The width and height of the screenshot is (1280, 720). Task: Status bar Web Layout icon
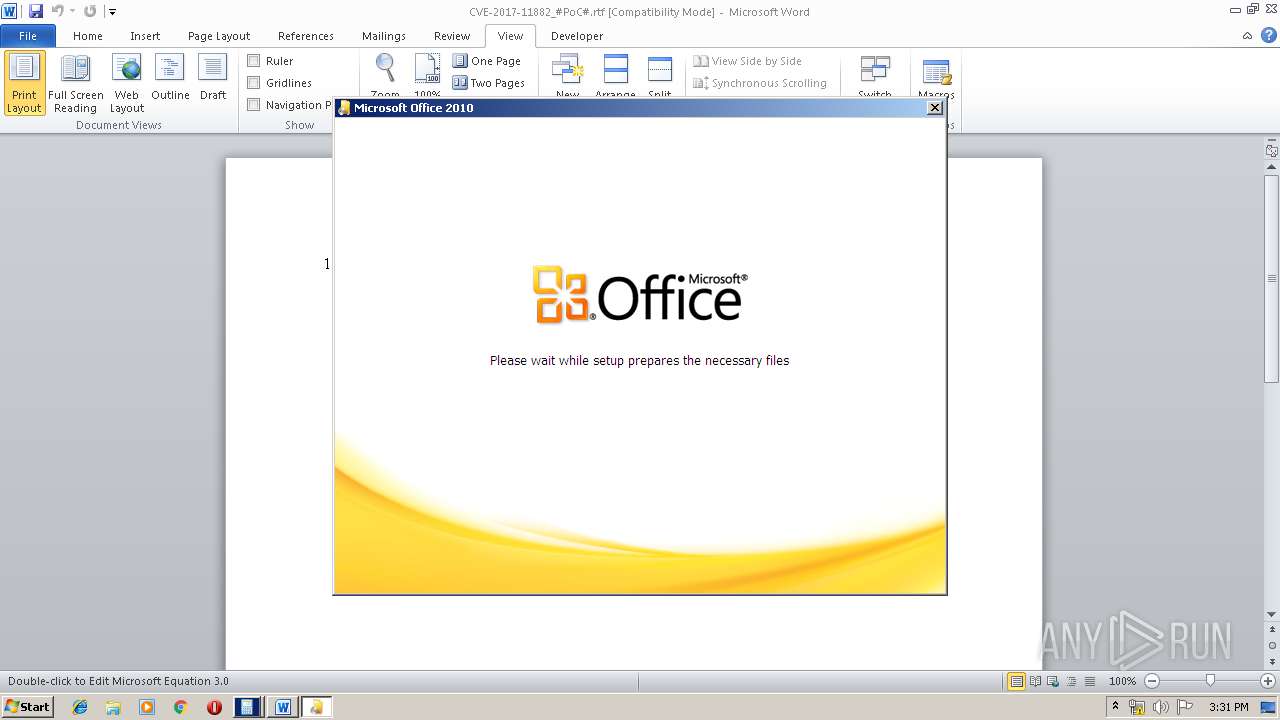(x=1053, y=681)
